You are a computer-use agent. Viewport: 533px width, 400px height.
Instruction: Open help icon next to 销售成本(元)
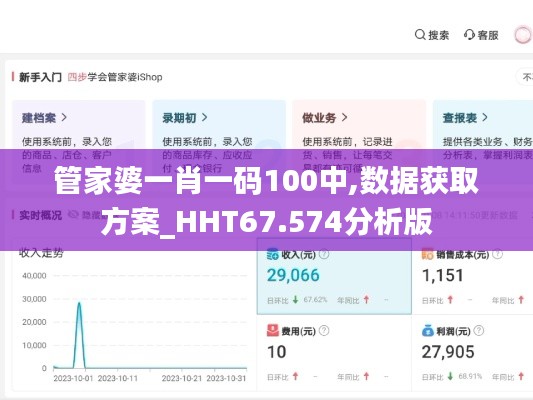coord(497,254)
